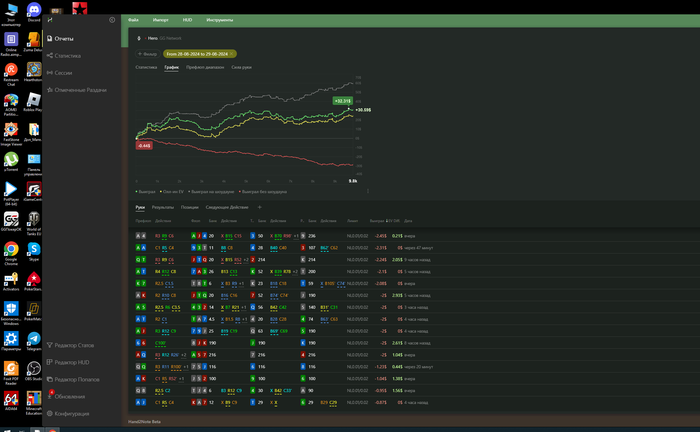The height and width of the screenshot is (432, 700).
Task: Open the Google Chrome desktop shortcut
Action: 11,253
